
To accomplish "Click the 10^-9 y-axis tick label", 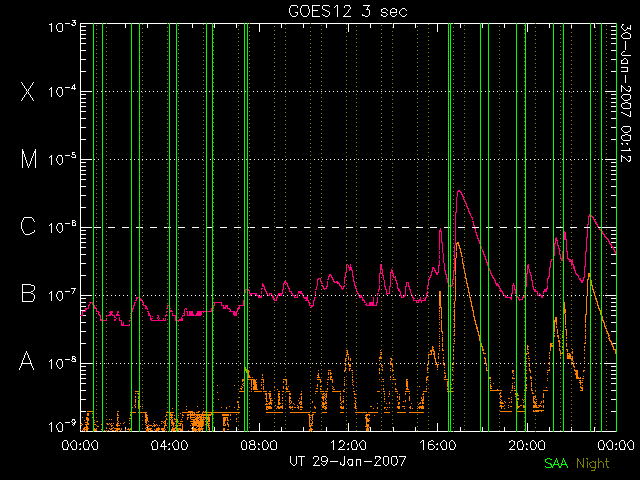I will [62, 426].
